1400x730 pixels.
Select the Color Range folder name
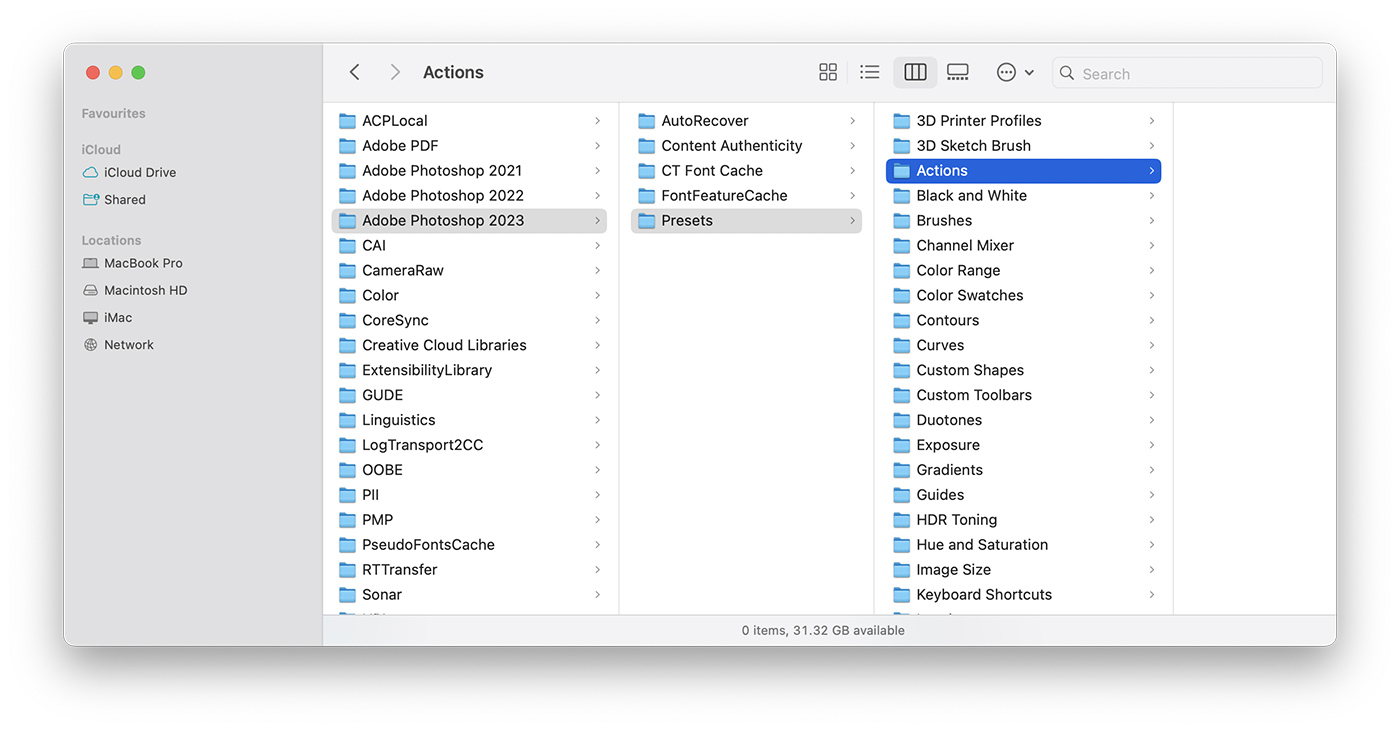[959, 271]
